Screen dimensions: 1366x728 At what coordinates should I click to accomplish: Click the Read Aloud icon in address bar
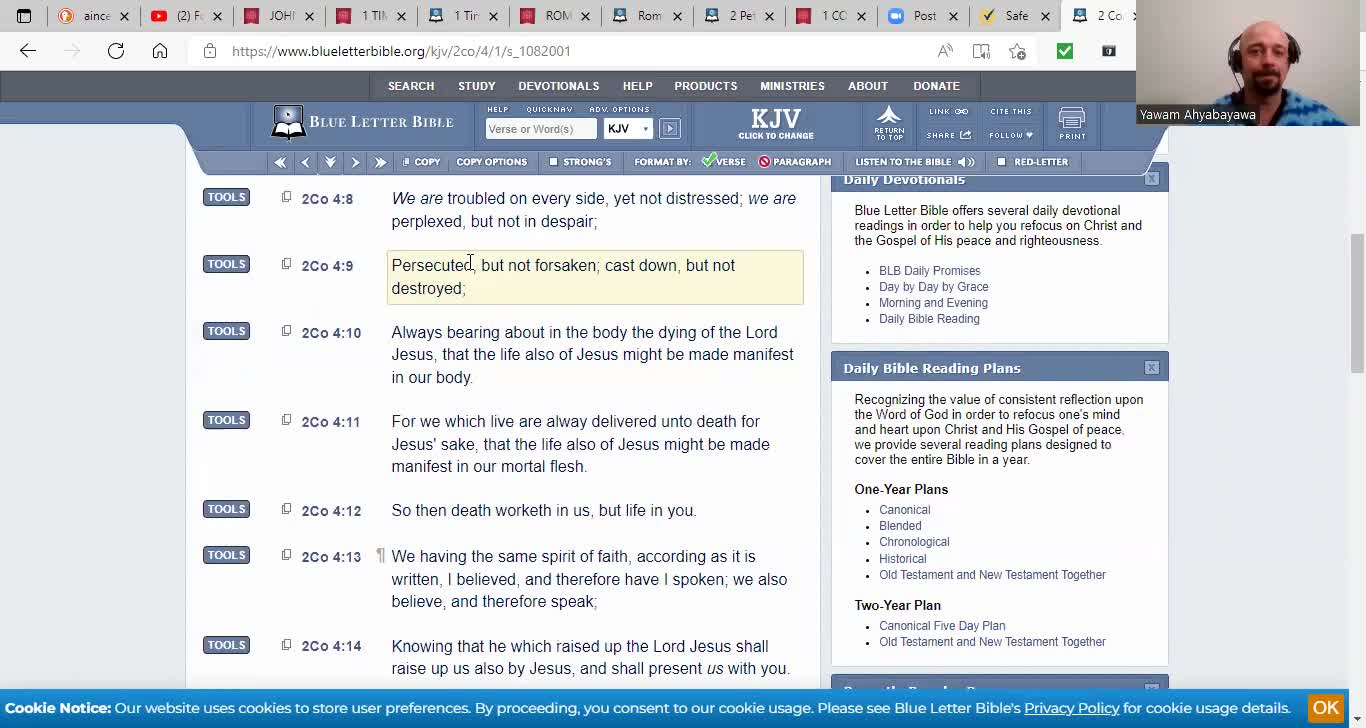(x=945, y=51)
